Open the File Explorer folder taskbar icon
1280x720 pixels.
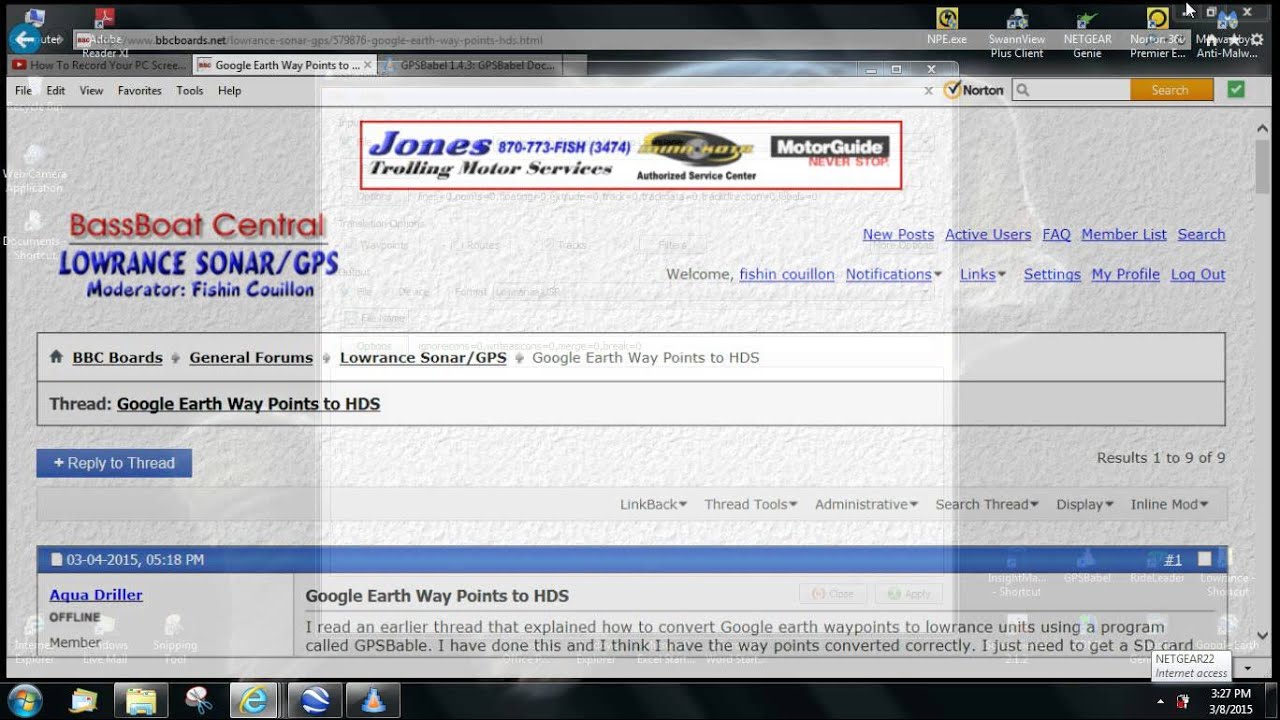point(140,700)
